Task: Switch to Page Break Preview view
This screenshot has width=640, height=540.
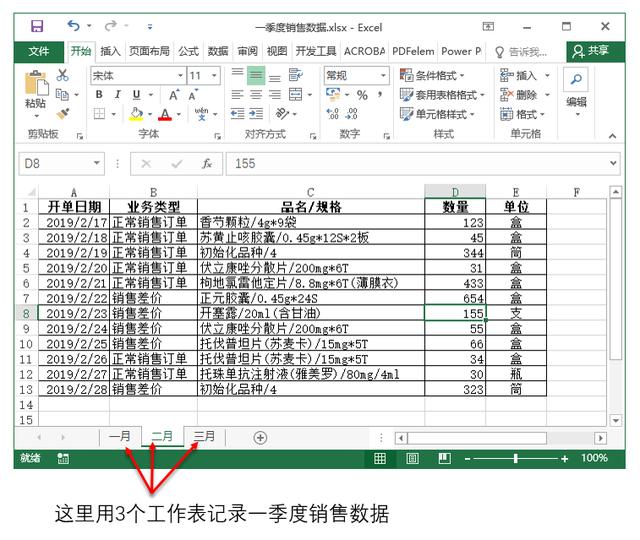Action: [x=444, y=458]
